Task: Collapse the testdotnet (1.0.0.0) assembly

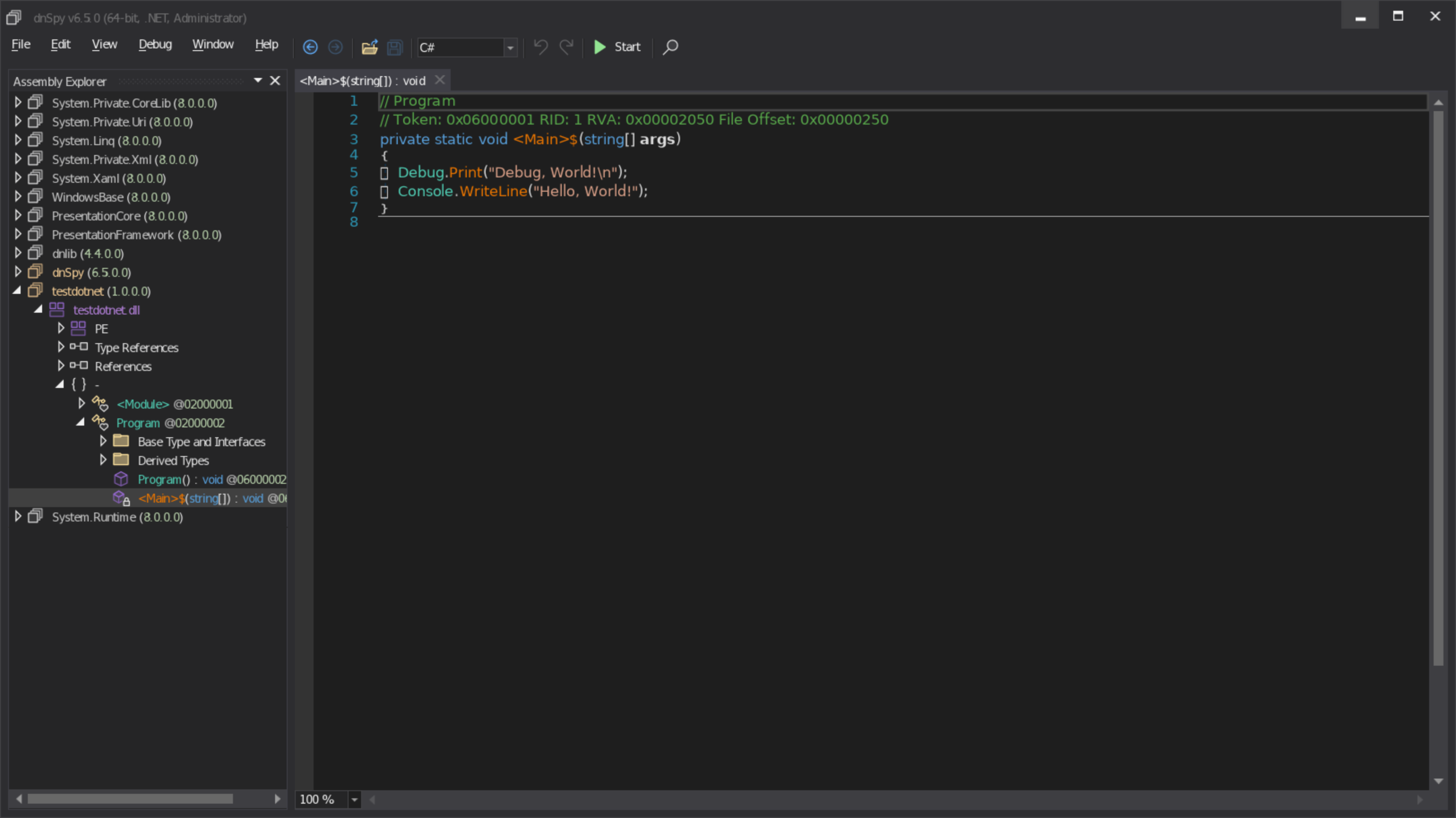Action: pyautogui.click(x=17, y=291)
